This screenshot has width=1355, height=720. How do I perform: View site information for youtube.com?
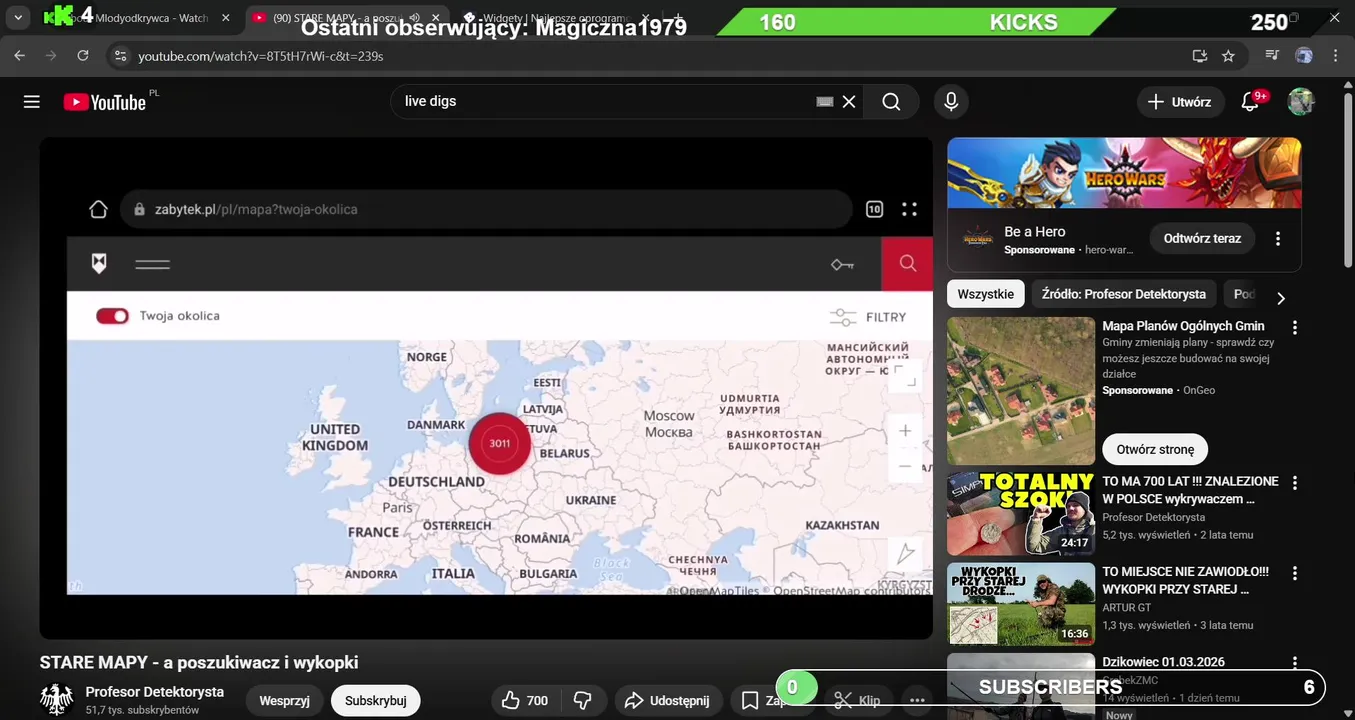pyautogui.click(x=119, y=56)
